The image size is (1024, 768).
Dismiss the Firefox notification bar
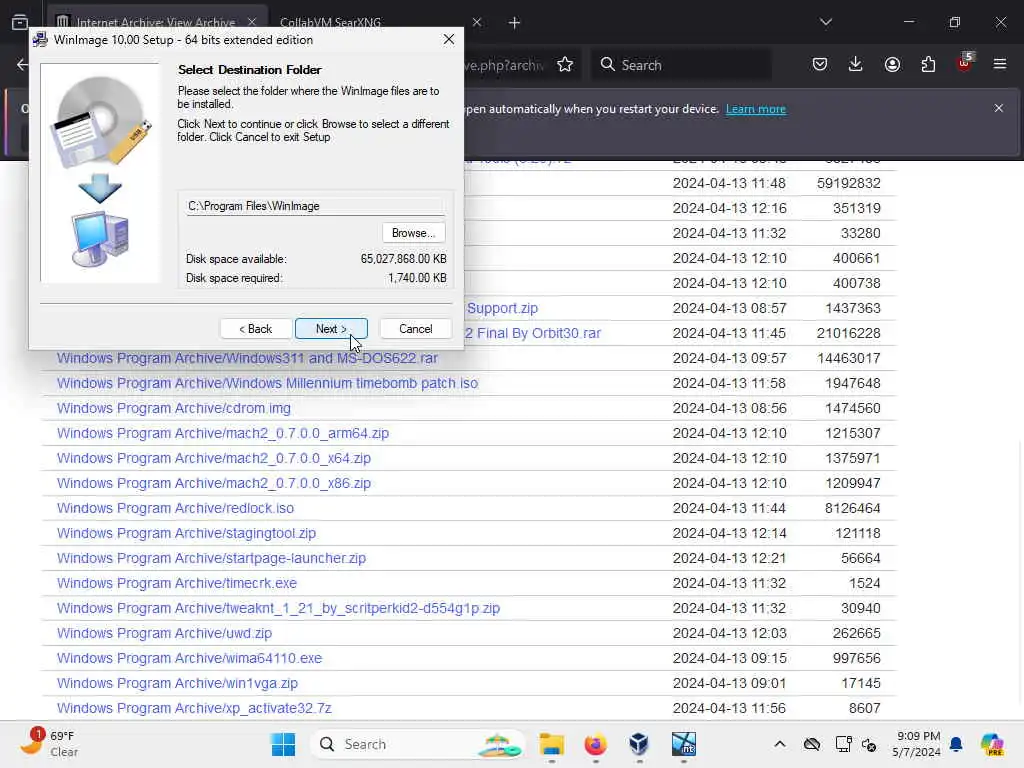[x=999, y=108]
